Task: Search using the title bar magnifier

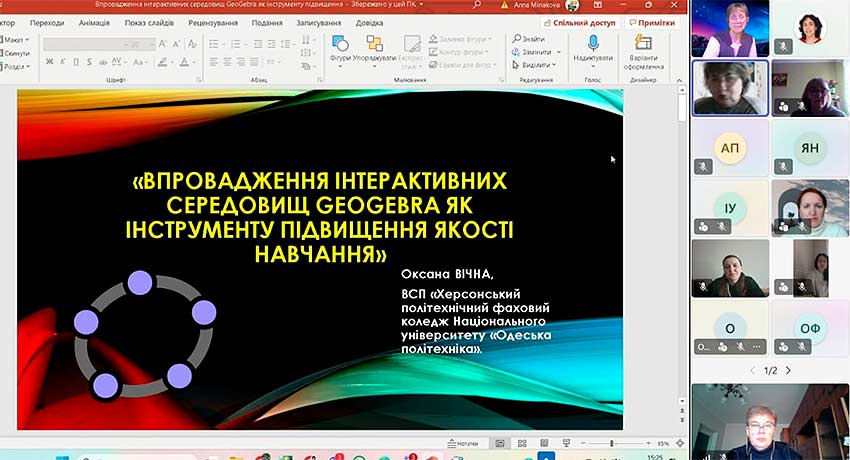Action: point(476,5)
